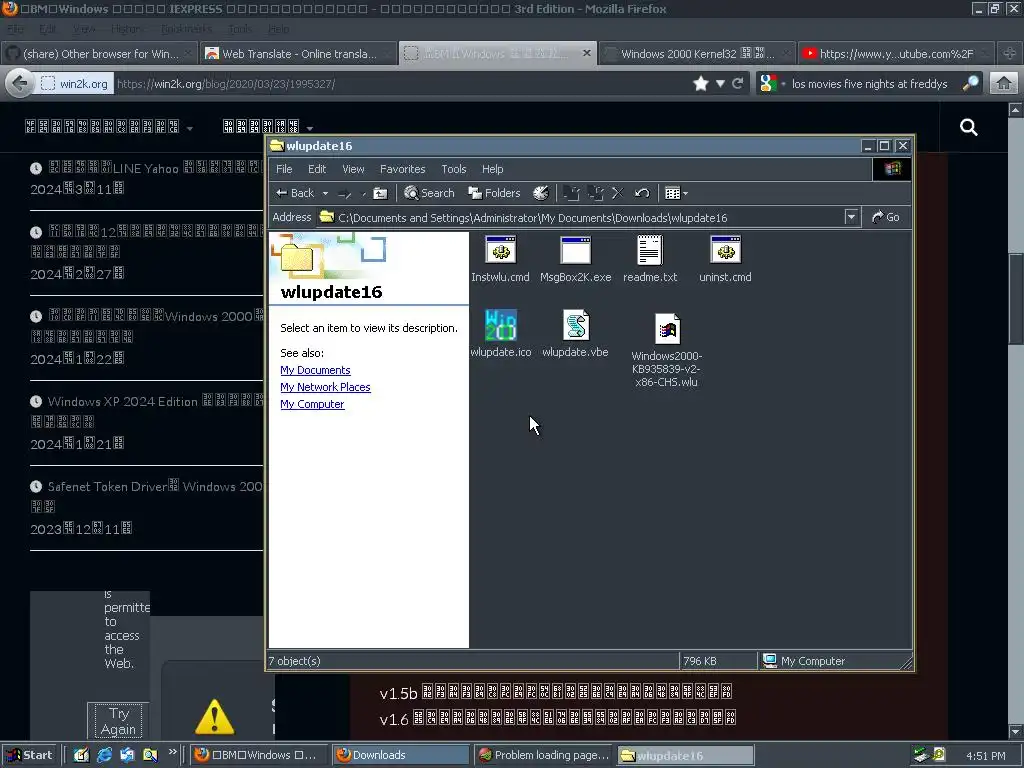This screenshot has height=768, width=1024.
Task: Close the active Firefox tab
Action: 586,54
